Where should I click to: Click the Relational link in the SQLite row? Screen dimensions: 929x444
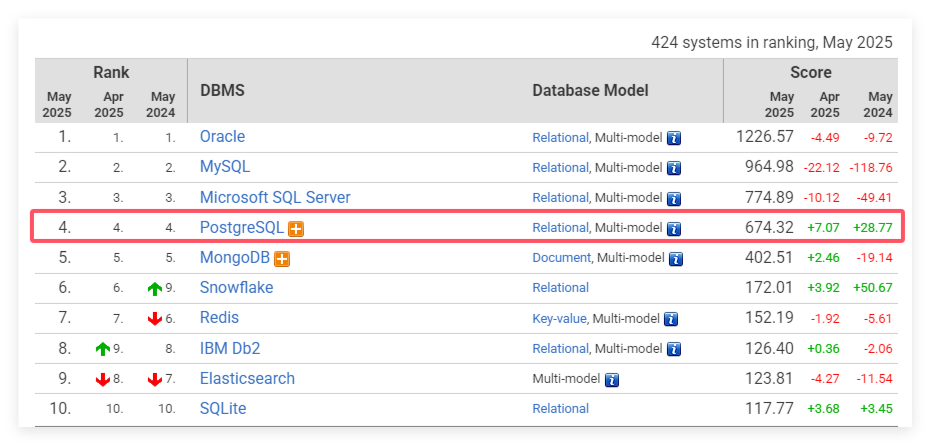coord(560,408)
